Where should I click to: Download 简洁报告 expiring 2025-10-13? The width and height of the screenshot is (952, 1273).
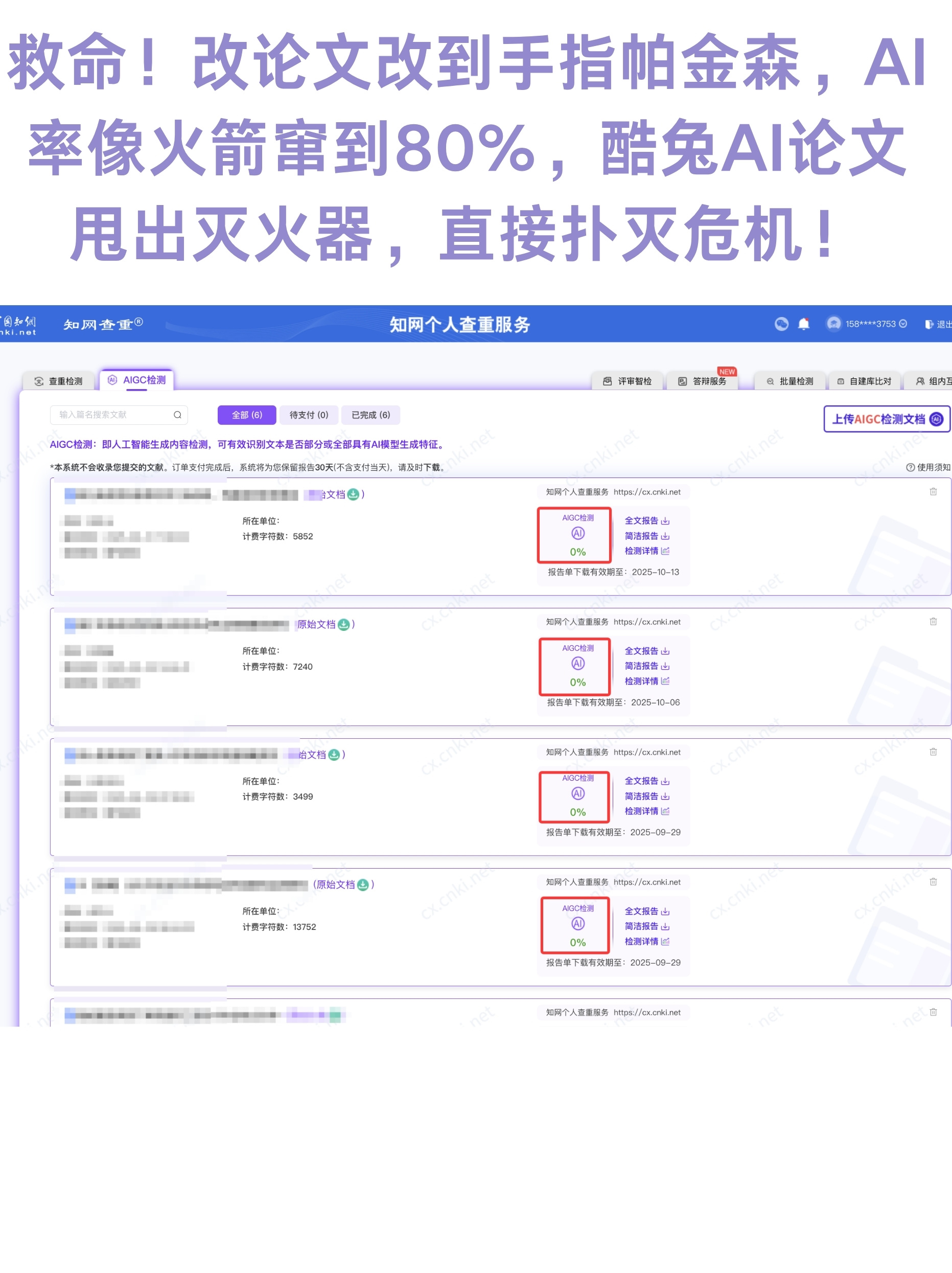click(x=647, y=536)
